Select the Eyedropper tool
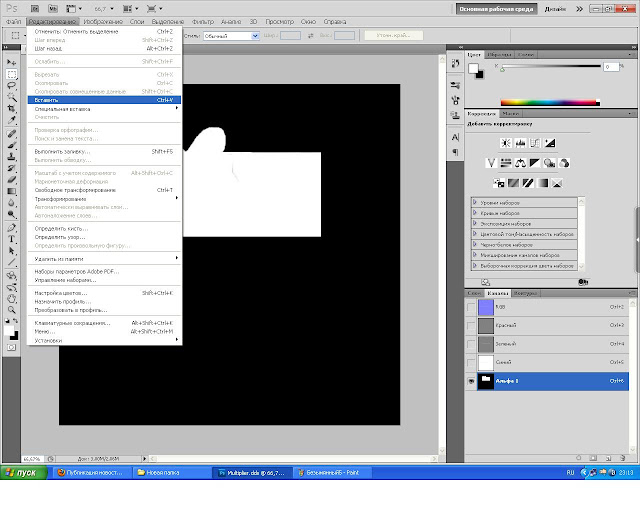 (x=11, y=120)
